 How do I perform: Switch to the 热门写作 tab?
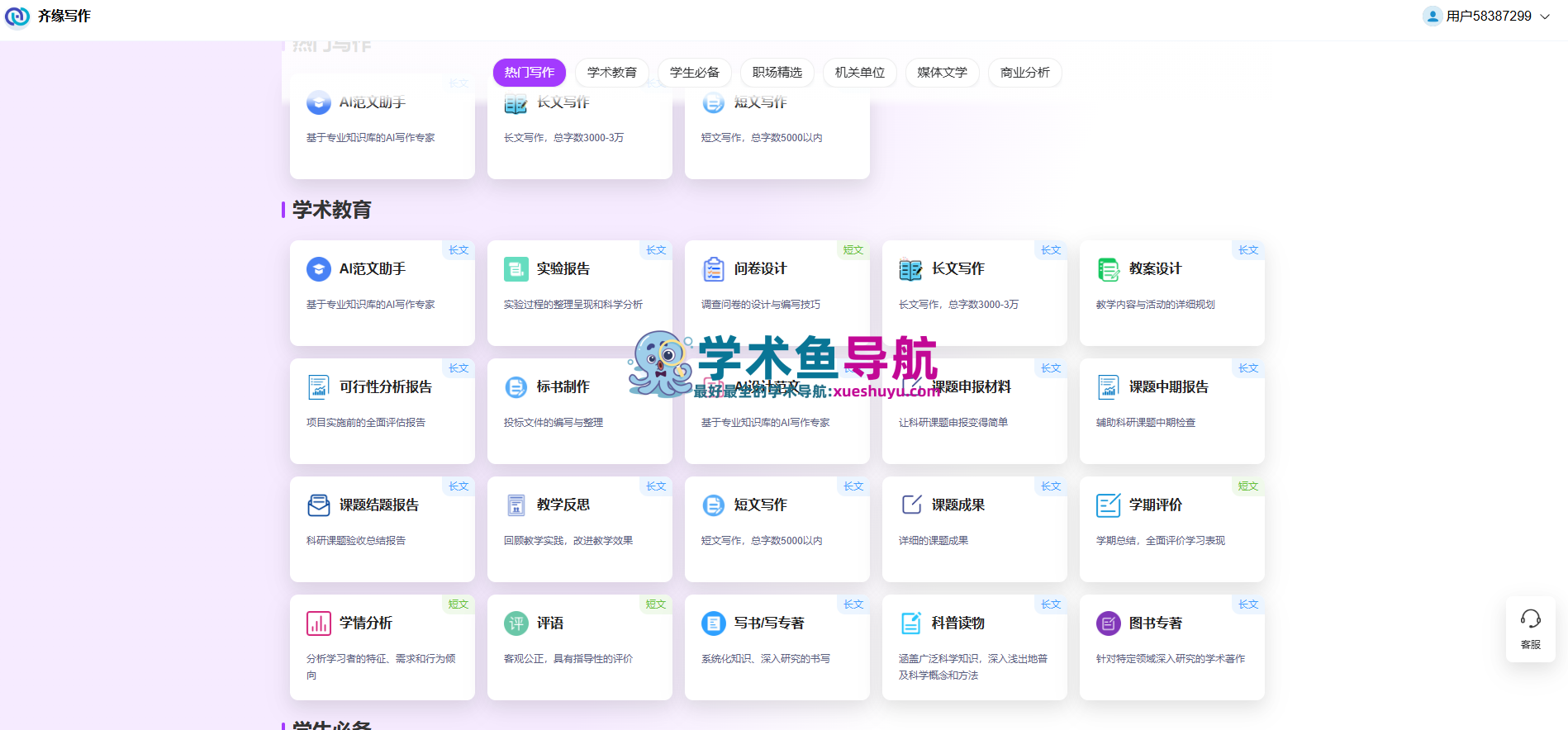point(530,73)
